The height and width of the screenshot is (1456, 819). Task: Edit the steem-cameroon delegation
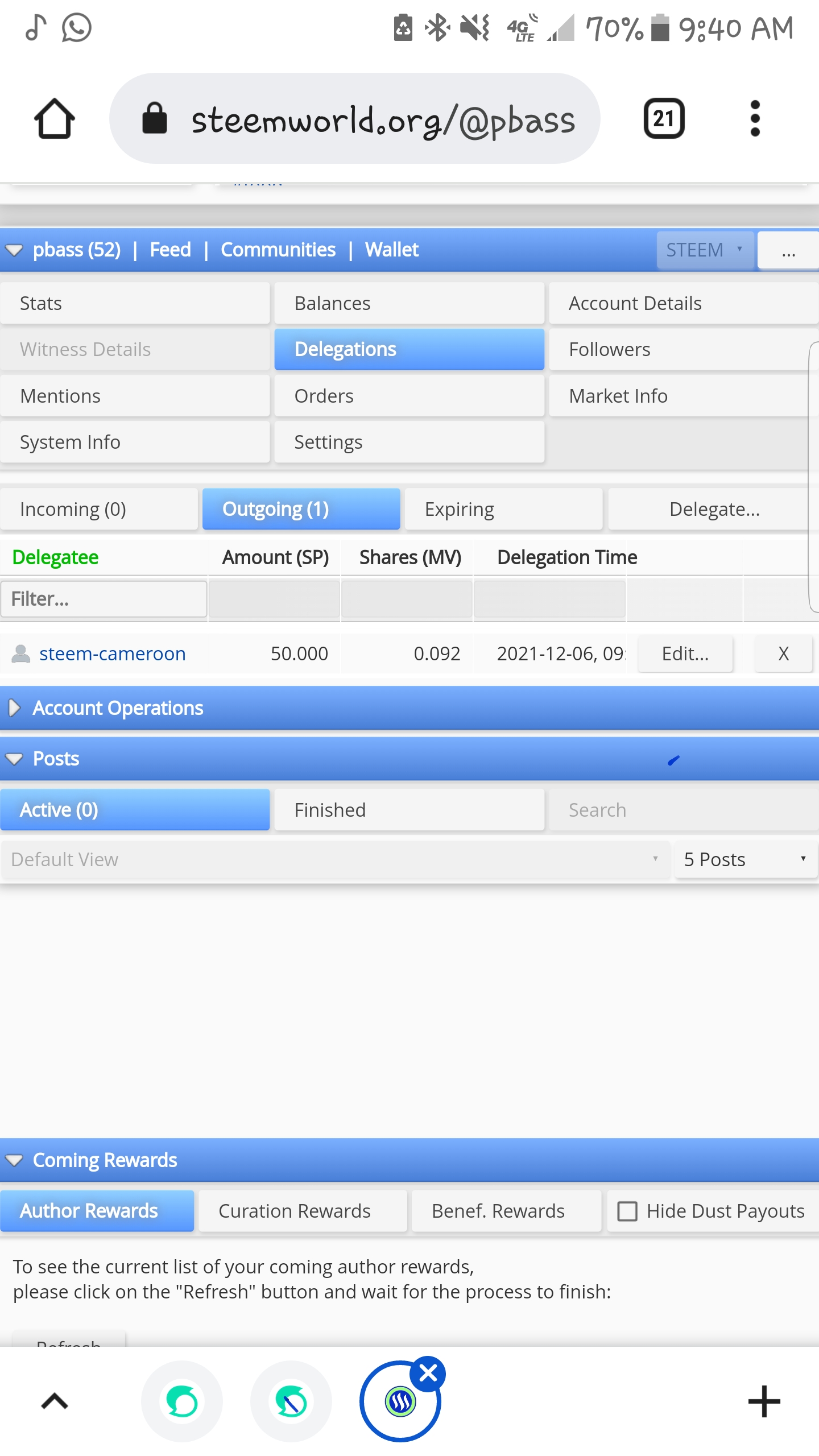pyautogui.click(x=685, y=653)
